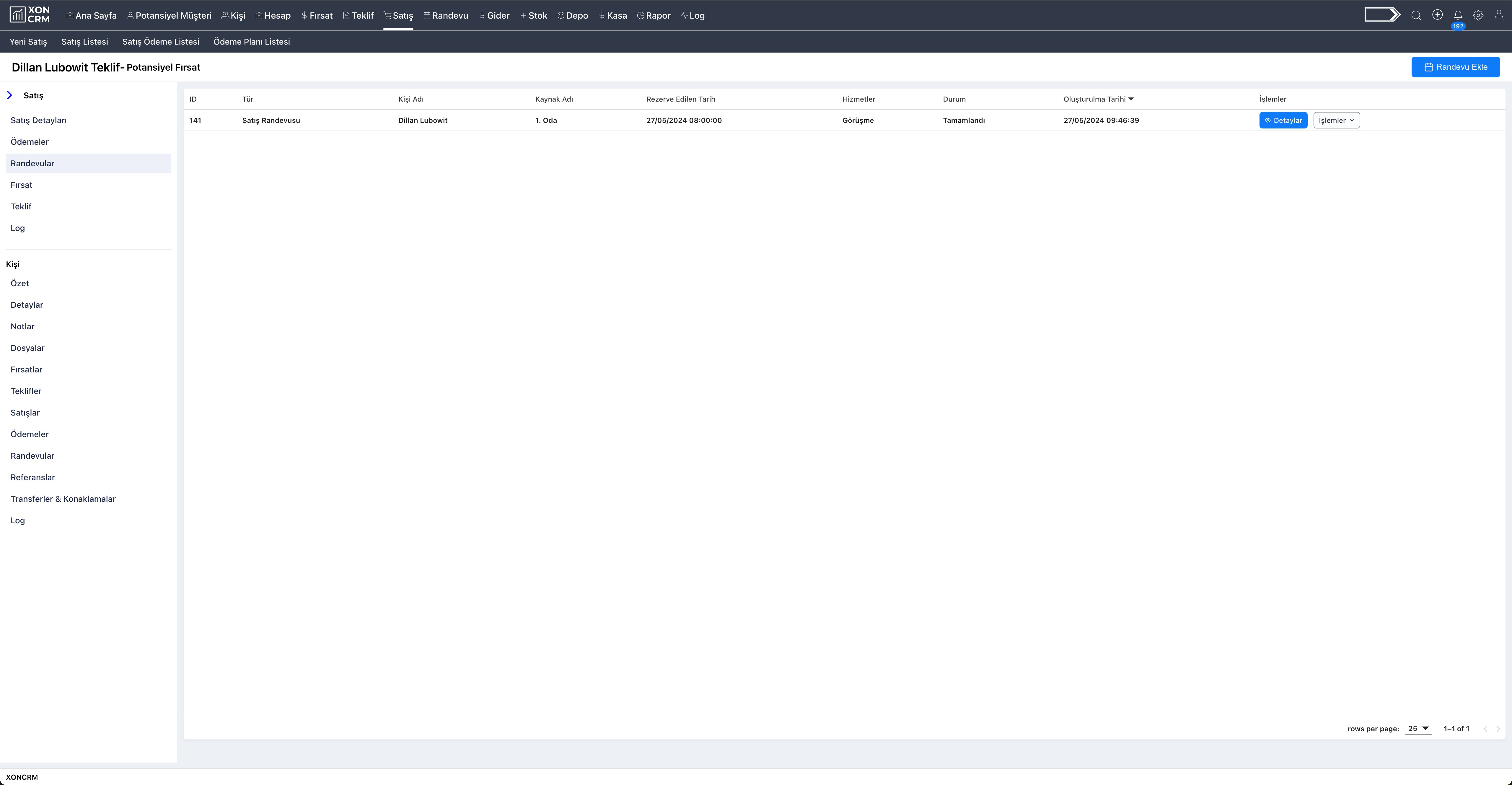1512x785 pixels.
Task: Open the notifications bell icon
Action: point(1458,15)
